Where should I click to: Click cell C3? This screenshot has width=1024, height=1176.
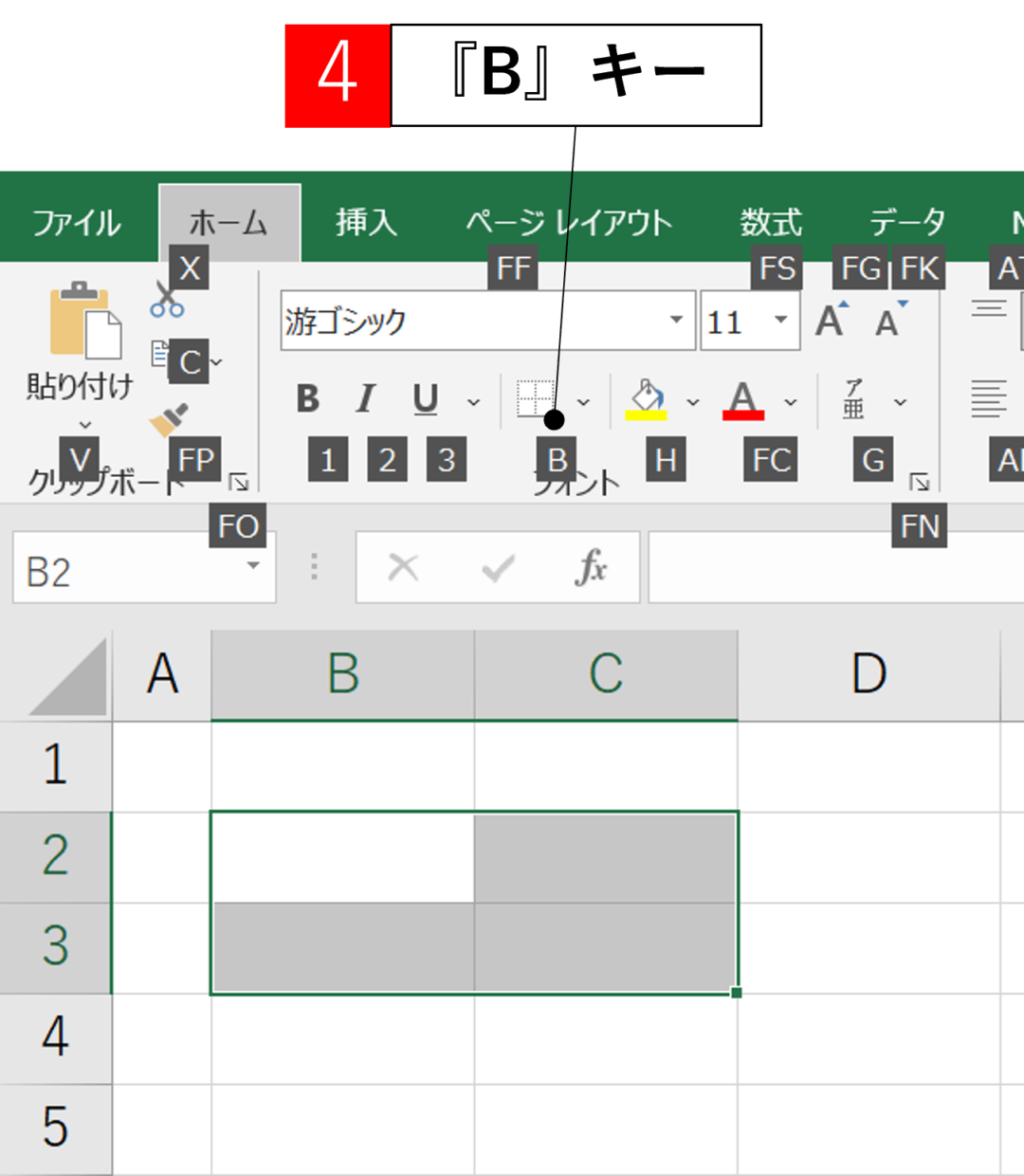[x=606, y=948]
